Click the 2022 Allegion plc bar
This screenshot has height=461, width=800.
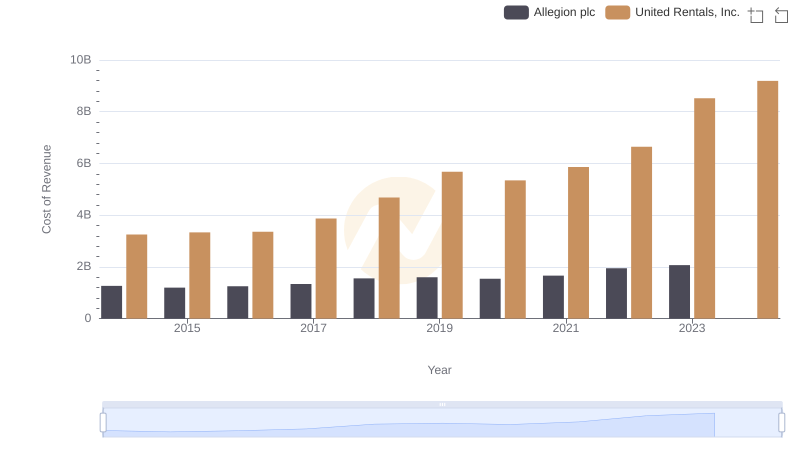616,294
